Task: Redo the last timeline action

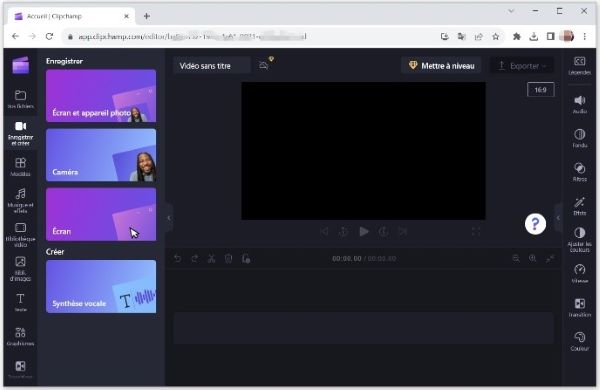Action: (x=194, y=259)
